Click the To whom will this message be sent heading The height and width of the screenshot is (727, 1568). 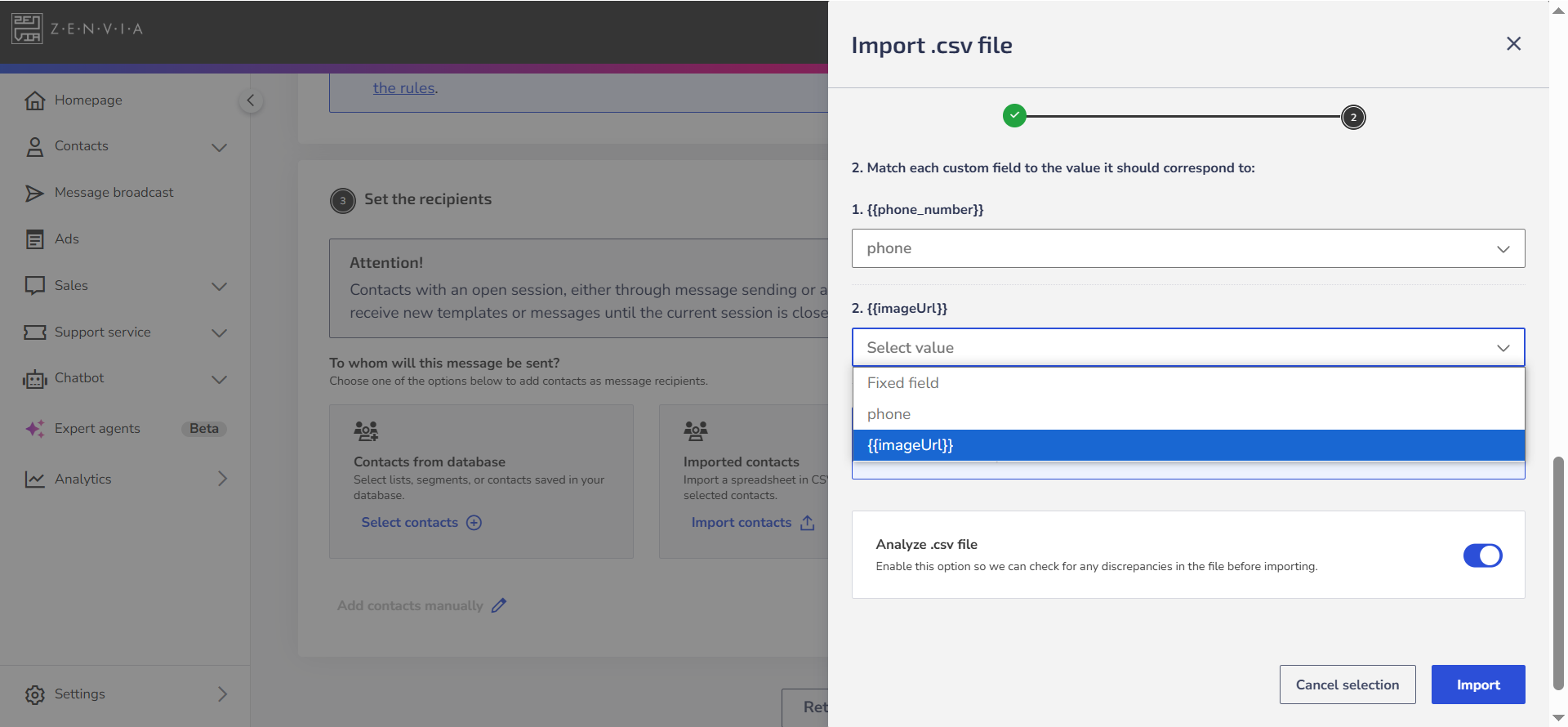[x=444, y=363]
